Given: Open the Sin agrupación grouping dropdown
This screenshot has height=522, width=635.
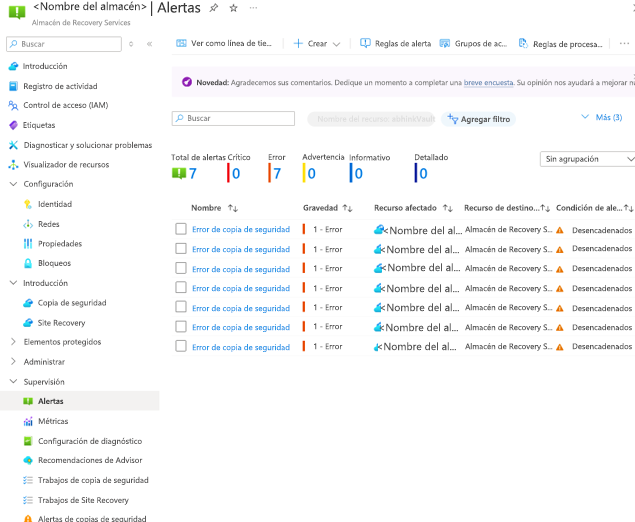Looking at the screenshot, I should (x=588, y=159).
